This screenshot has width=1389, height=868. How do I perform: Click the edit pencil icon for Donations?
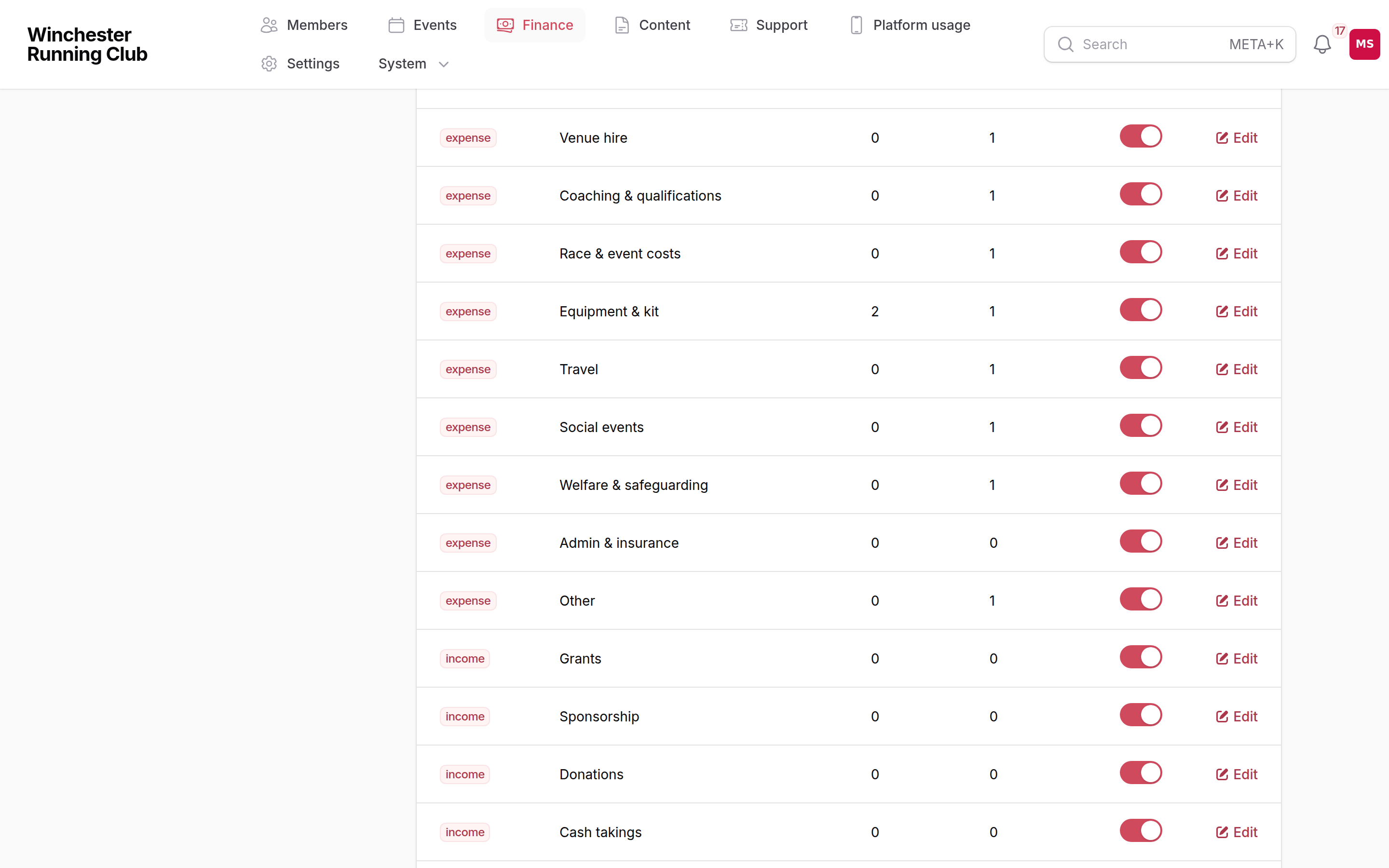pyautogui.click(x=1222, y=774)
